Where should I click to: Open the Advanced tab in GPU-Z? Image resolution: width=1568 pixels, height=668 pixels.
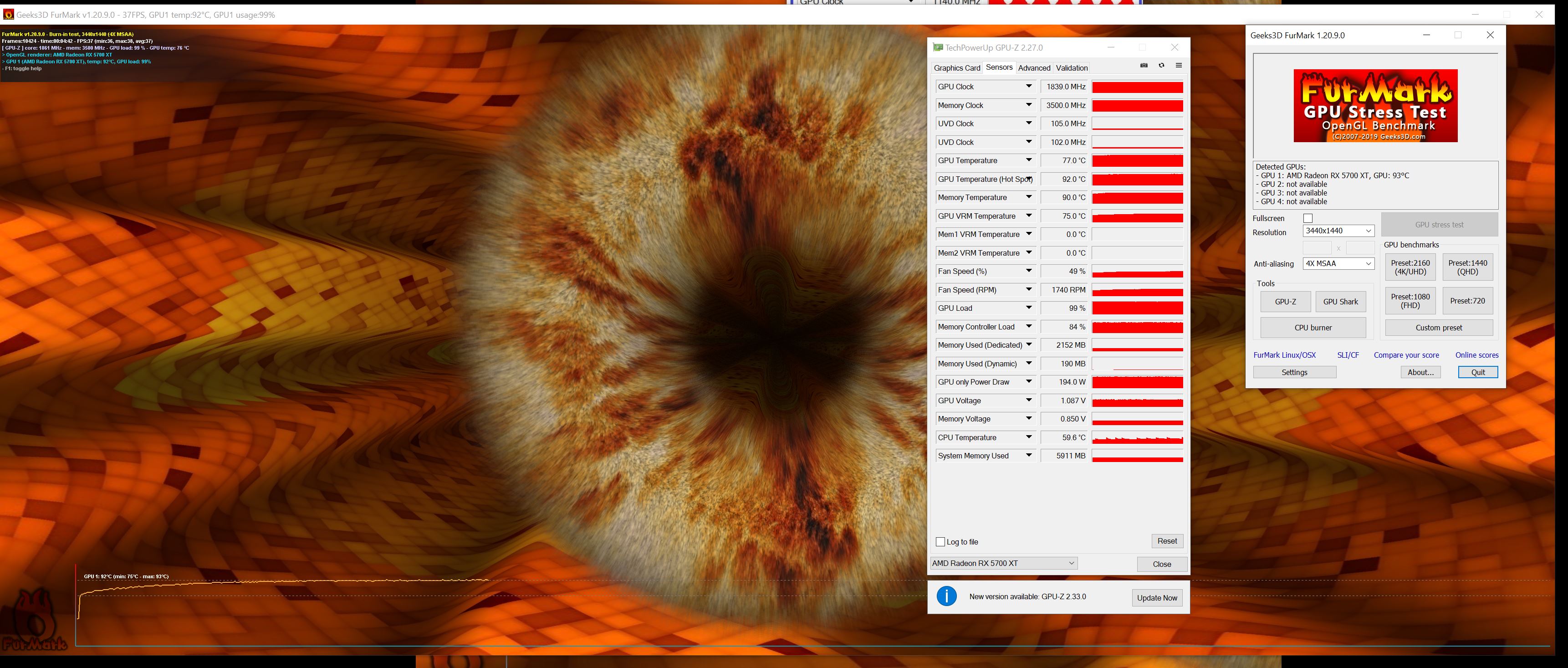coord(1034,68)
